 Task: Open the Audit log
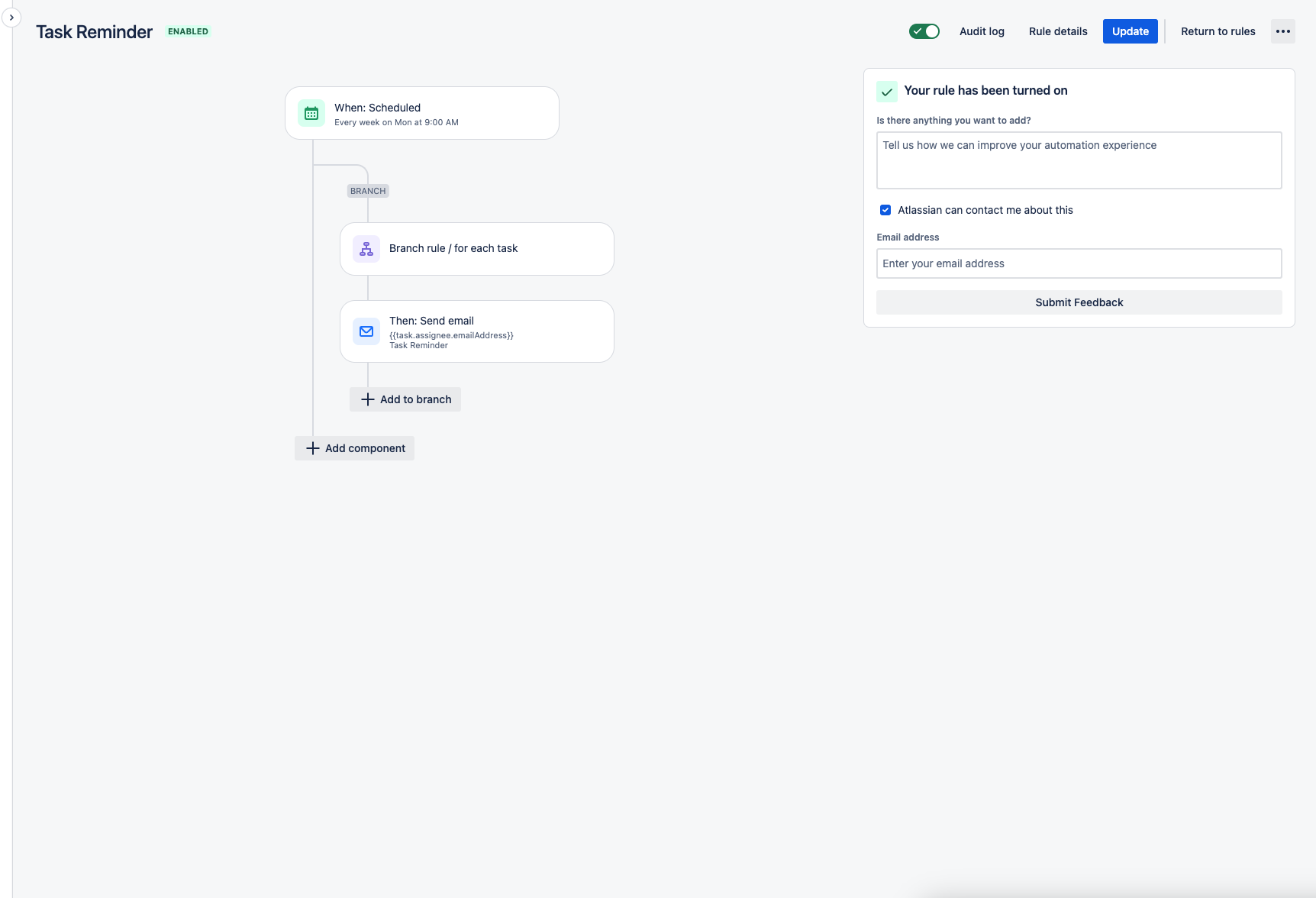(982, 31)
